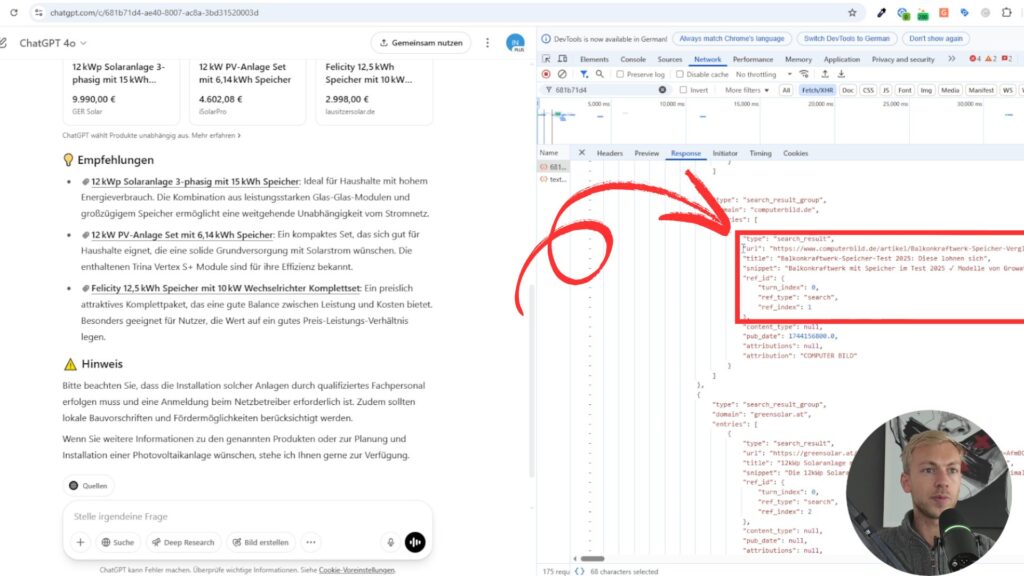The width and height of the screenshot is (1024, 576).
Task: Toggle the Font request filter
Action: pyautogui.click(x=904, y=90)
